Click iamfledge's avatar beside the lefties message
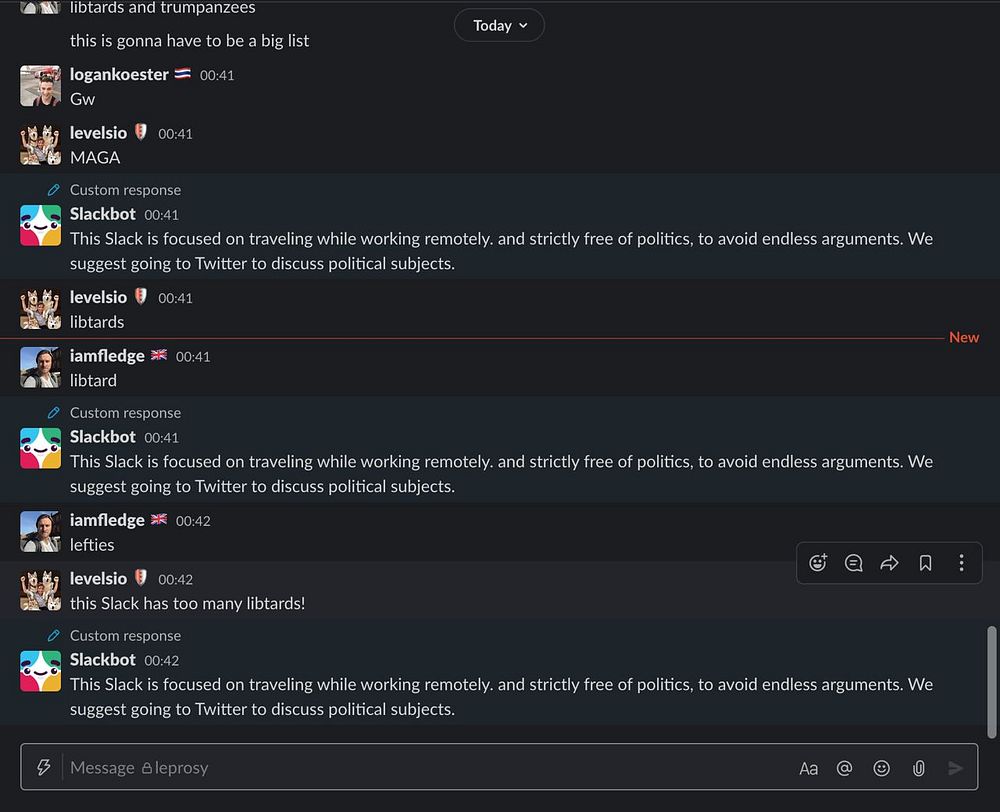Image resolution: width=1000 pixels, height=812 pixels. coord(41,532)
